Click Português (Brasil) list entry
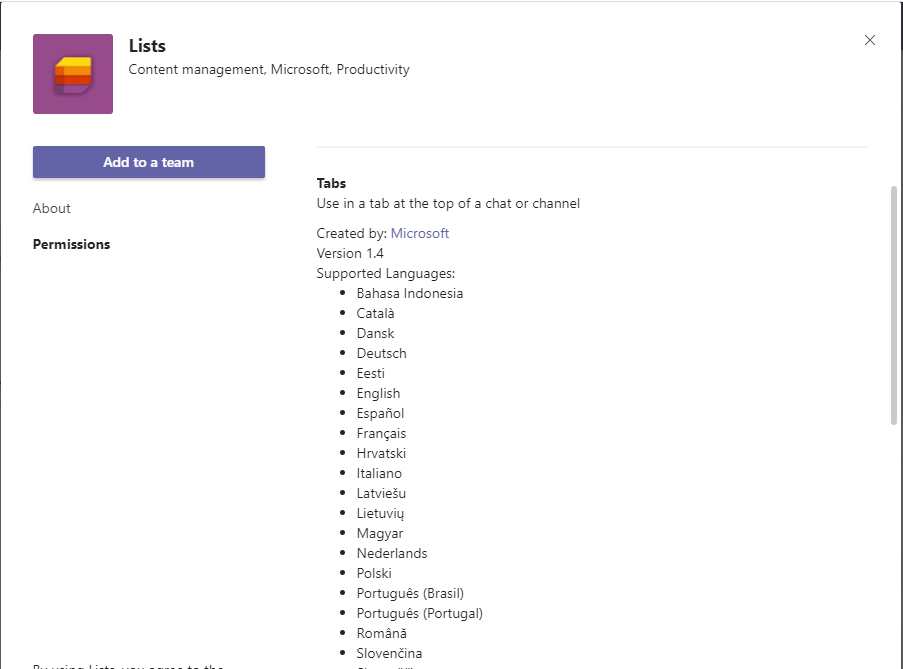 [x=410, y=593]
